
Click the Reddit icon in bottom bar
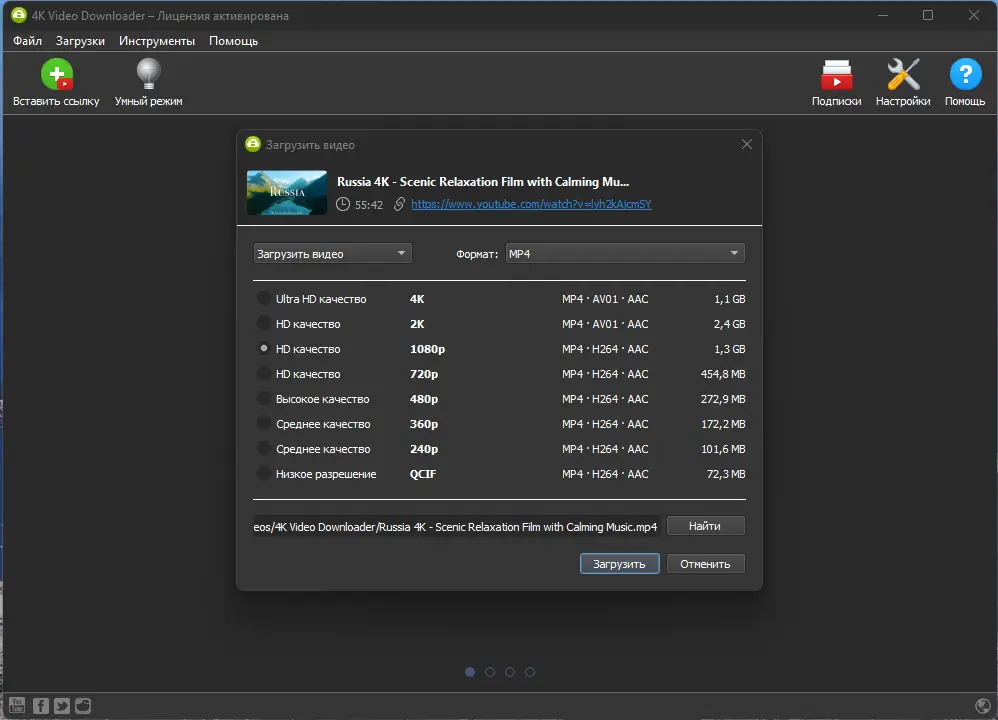pos(83,705)
